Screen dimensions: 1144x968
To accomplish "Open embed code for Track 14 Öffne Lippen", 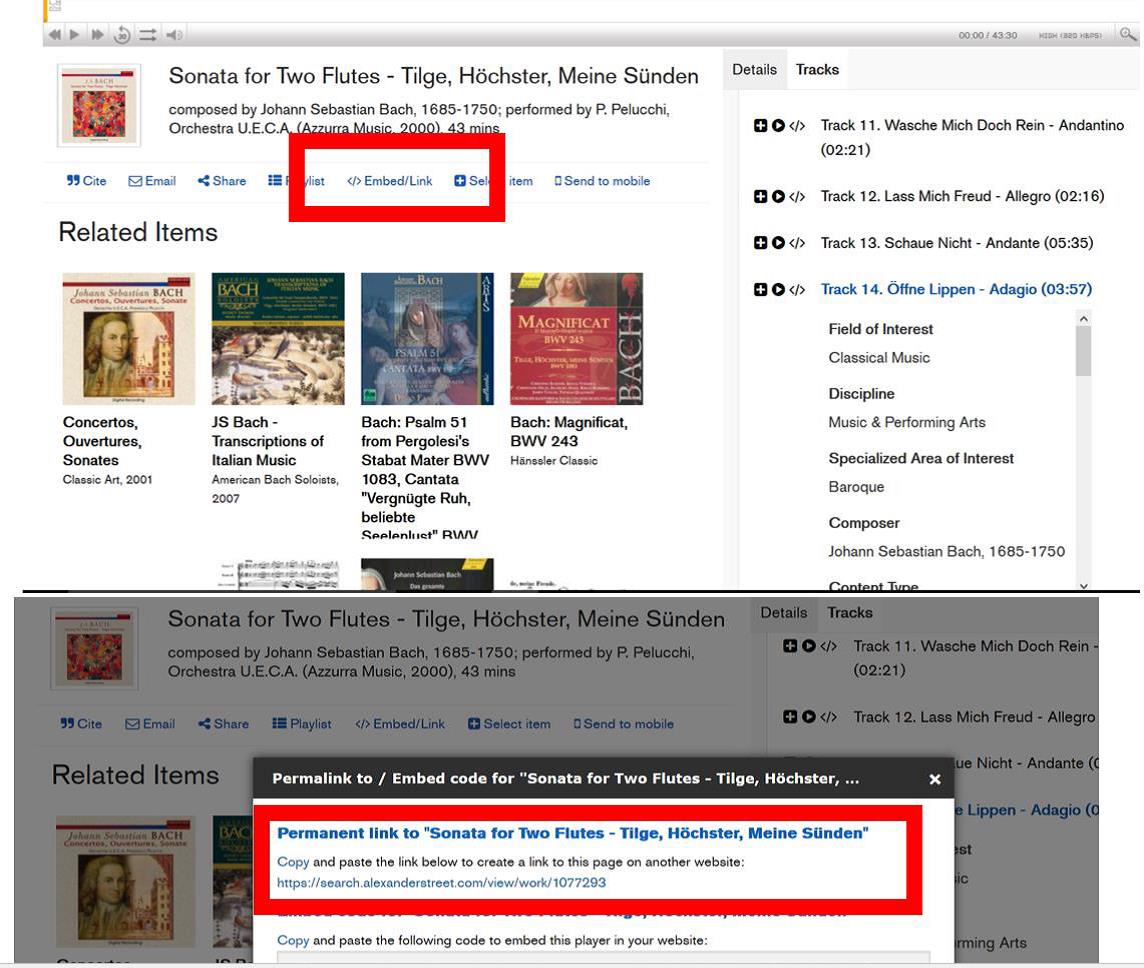I will [797, 290].
